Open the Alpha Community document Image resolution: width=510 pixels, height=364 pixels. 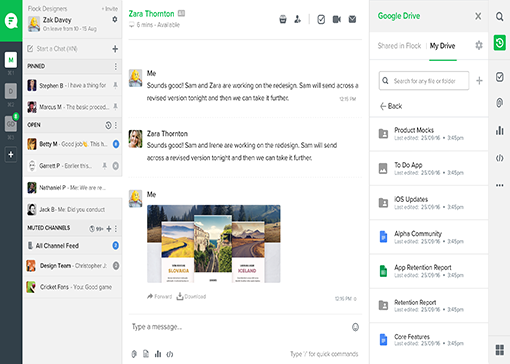[x=429, y=237]
